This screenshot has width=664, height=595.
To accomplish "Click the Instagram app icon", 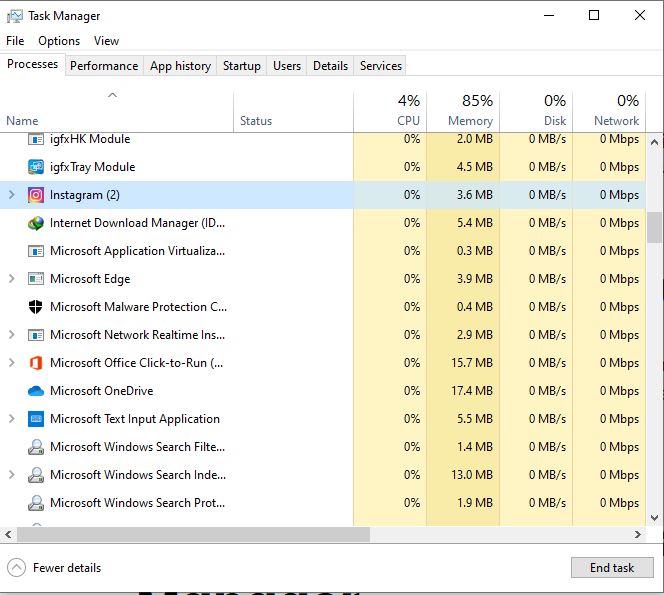I will [x=36, y=195].
